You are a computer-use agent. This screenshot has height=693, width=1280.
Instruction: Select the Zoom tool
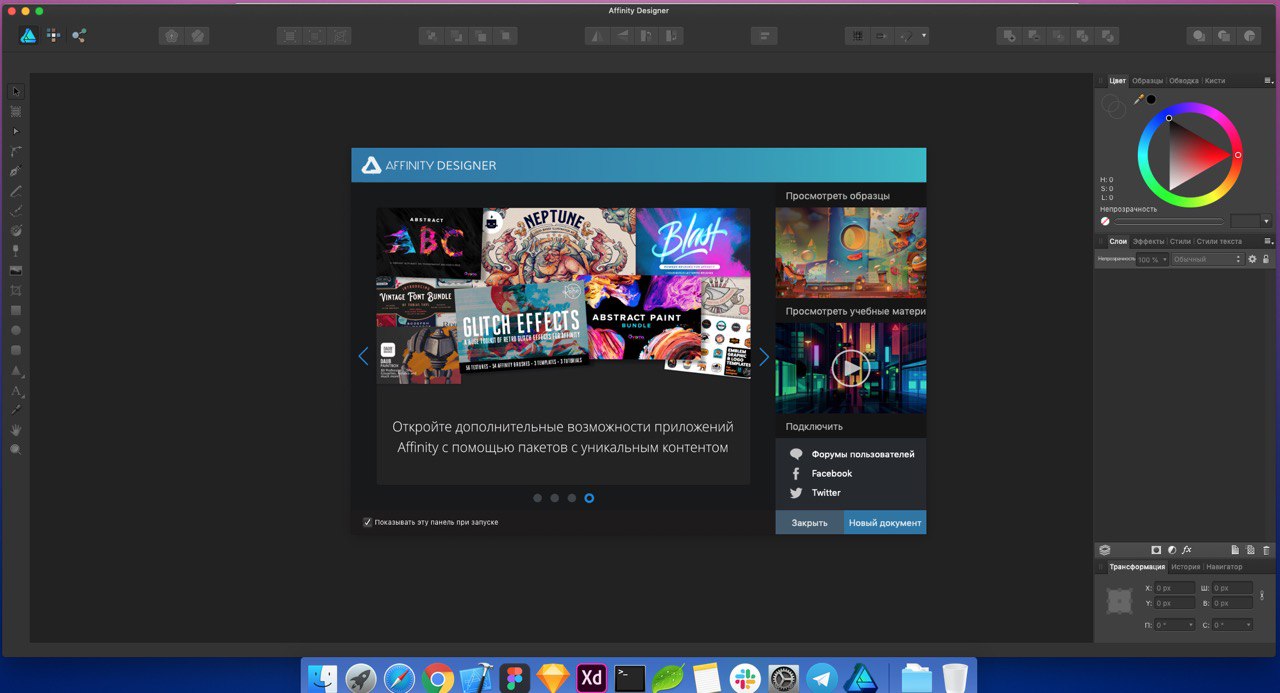[x=16, y=450]
